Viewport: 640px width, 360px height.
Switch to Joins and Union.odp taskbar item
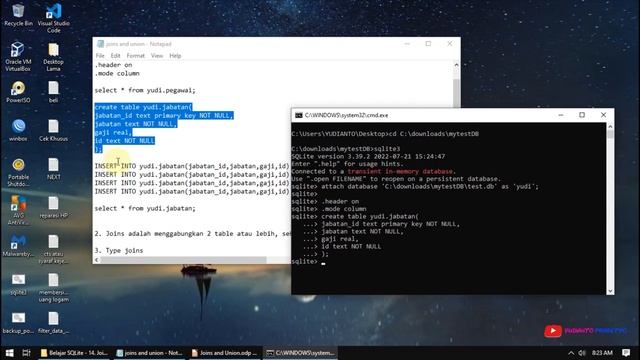(224, 353)
